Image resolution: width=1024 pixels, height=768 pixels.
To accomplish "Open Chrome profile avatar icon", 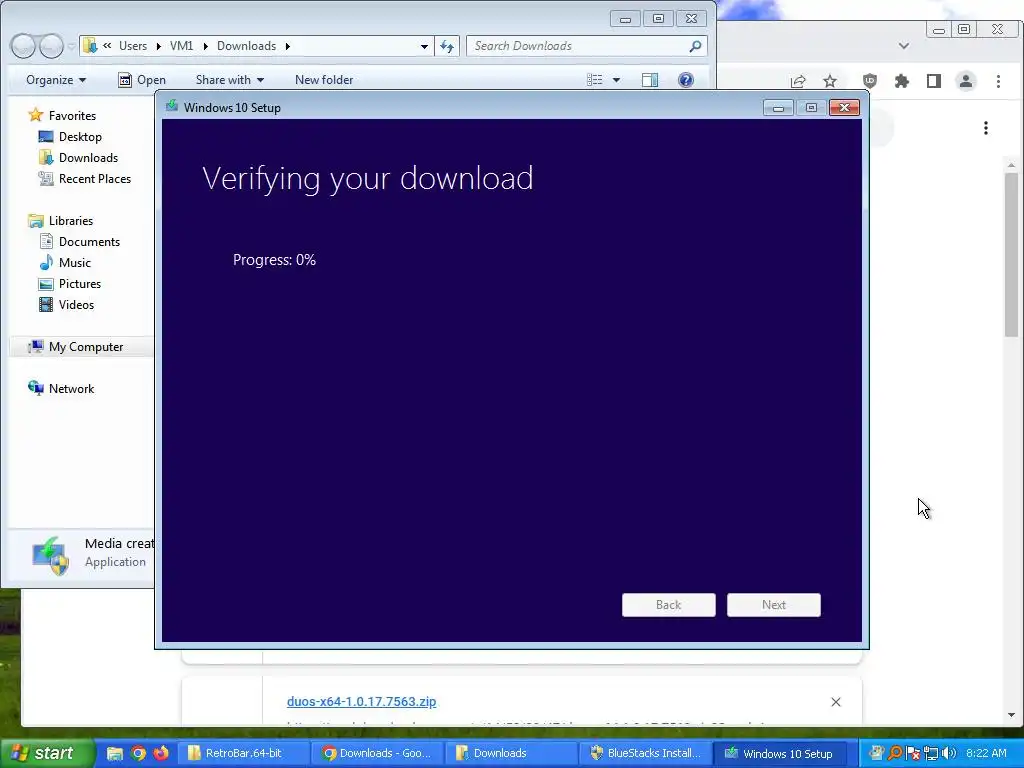I will [x=965, y=81].
